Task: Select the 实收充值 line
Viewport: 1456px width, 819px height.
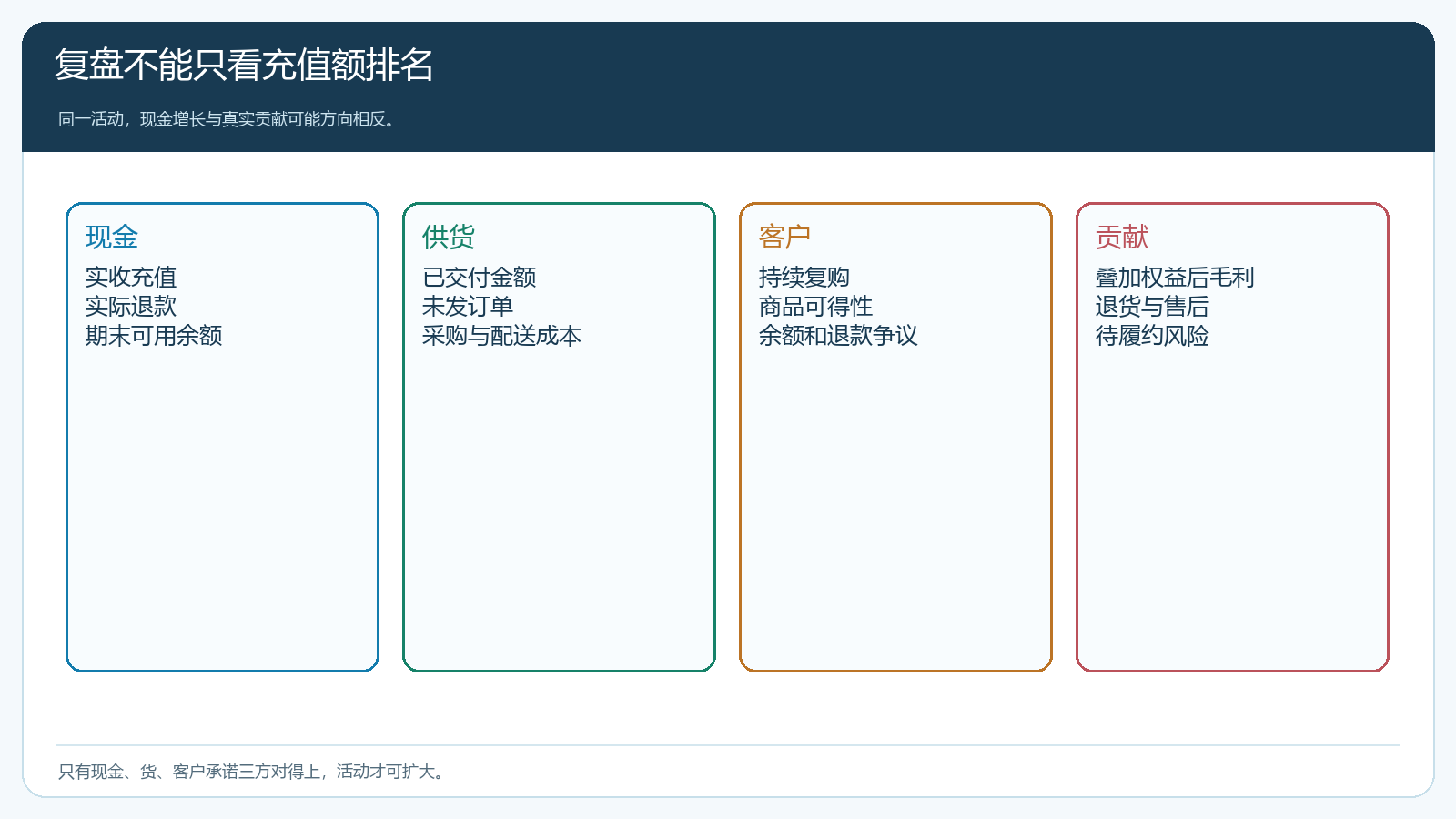Action: tap(131, 277)
